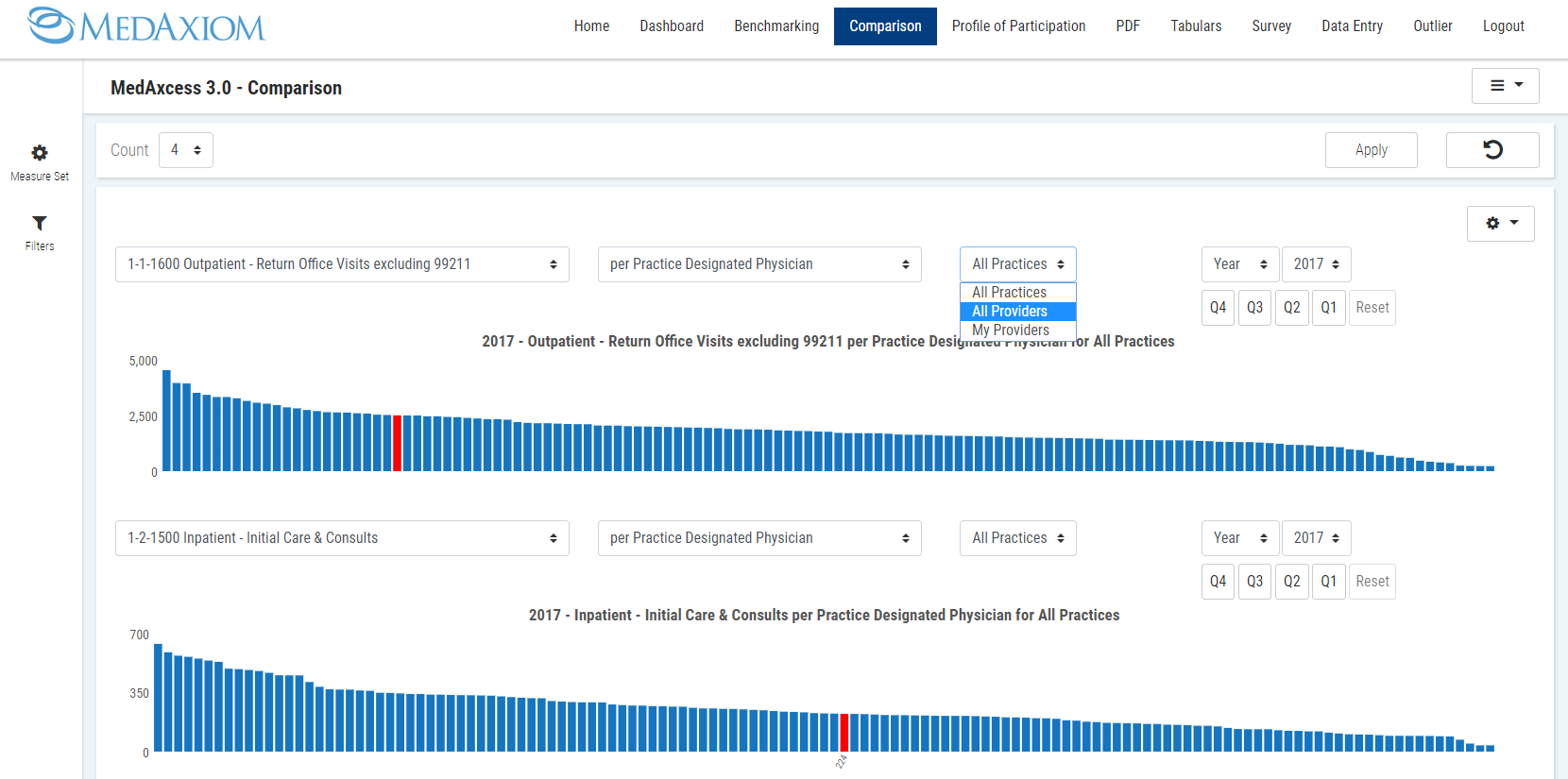Image resolution: width=1568 pixels, height=779 pixels.
Task: Open the hamburger menu next to the page title
Action: pos(1505,86)
